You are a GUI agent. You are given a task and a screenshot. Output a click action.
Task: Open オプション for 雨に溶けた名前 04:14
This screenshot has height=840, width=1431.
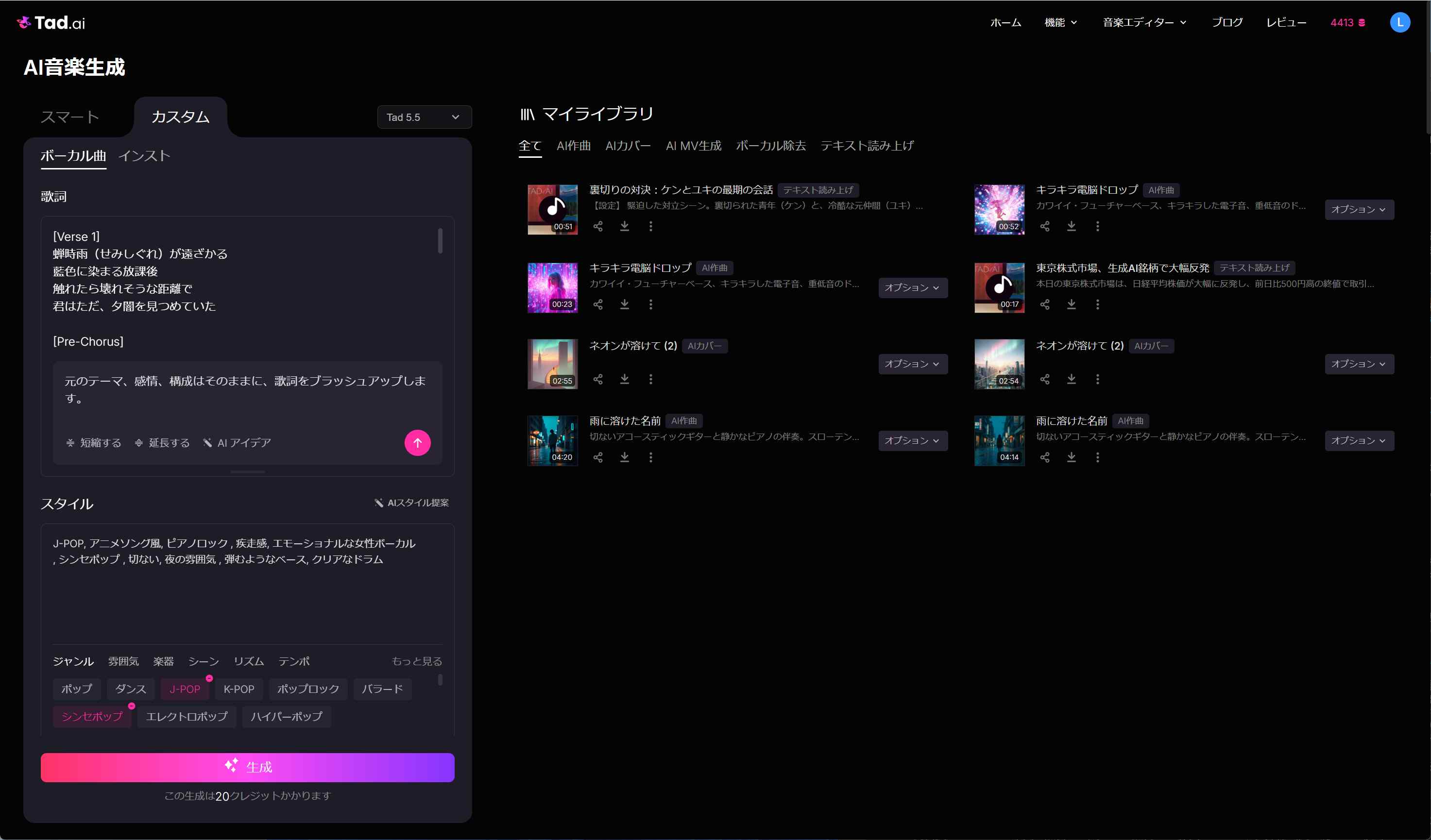(1359, 441)
